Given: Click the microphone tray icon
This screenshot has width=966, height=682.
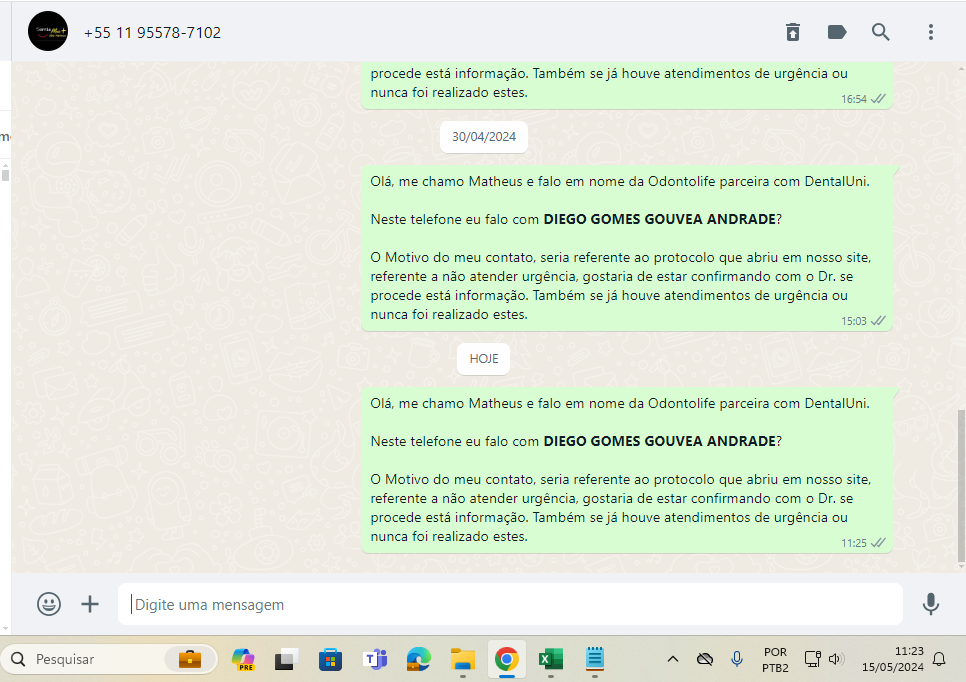Looking at the screenshot, I should pos(737,659).
